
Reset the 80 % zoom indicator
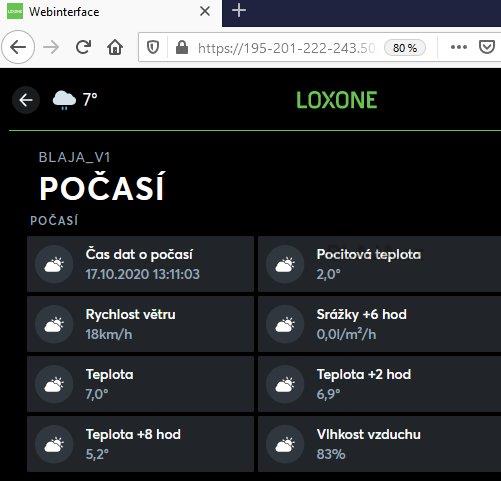coord(405,48)
